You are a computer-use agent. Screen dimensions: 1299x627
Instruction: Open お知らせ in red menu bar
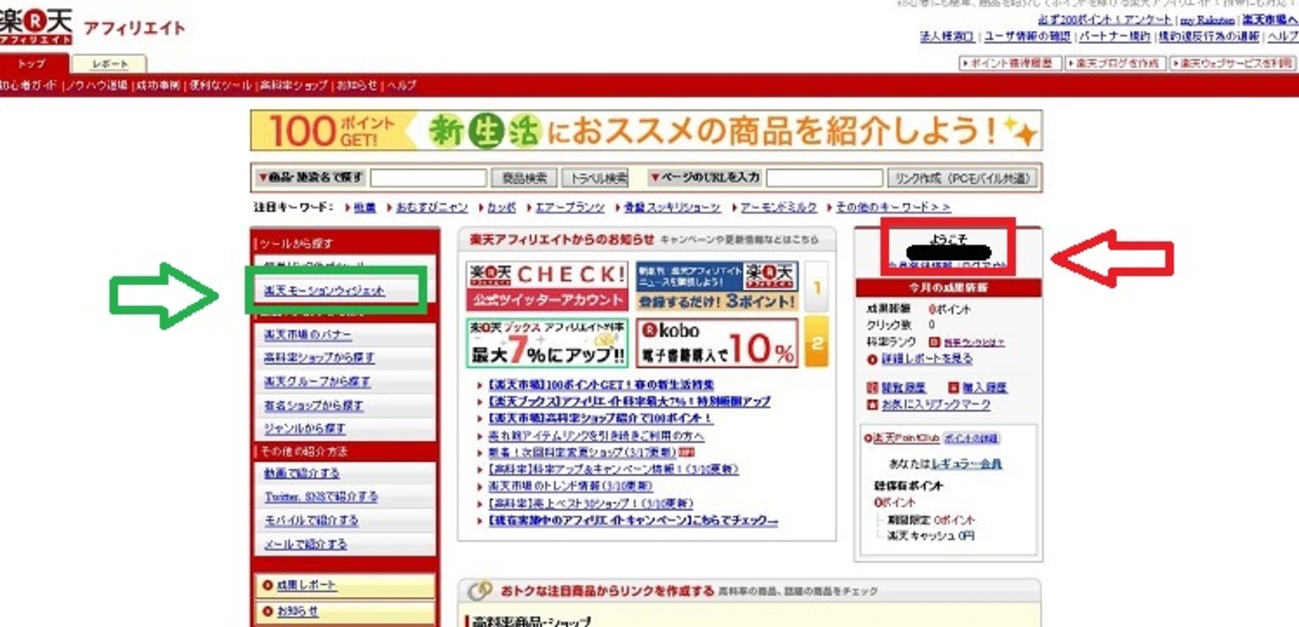coord(357,86)
